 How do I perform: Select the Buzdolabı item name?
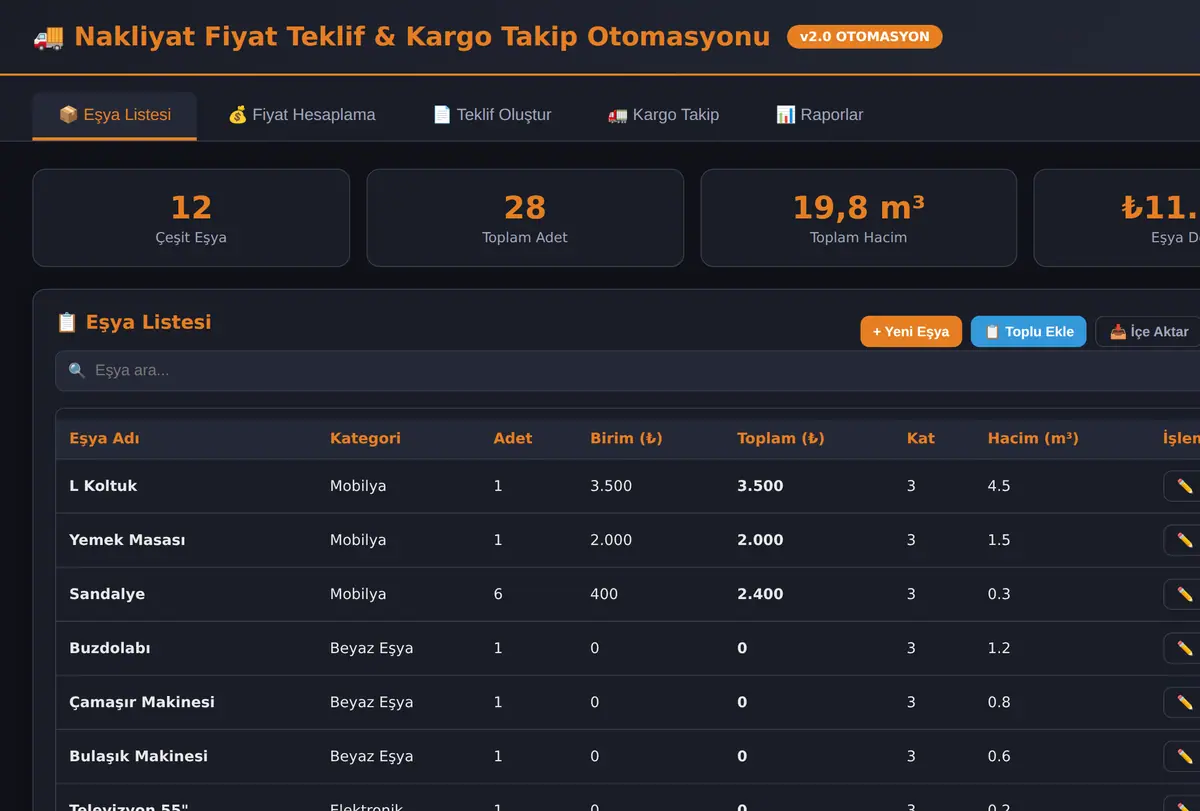point(110,648)
